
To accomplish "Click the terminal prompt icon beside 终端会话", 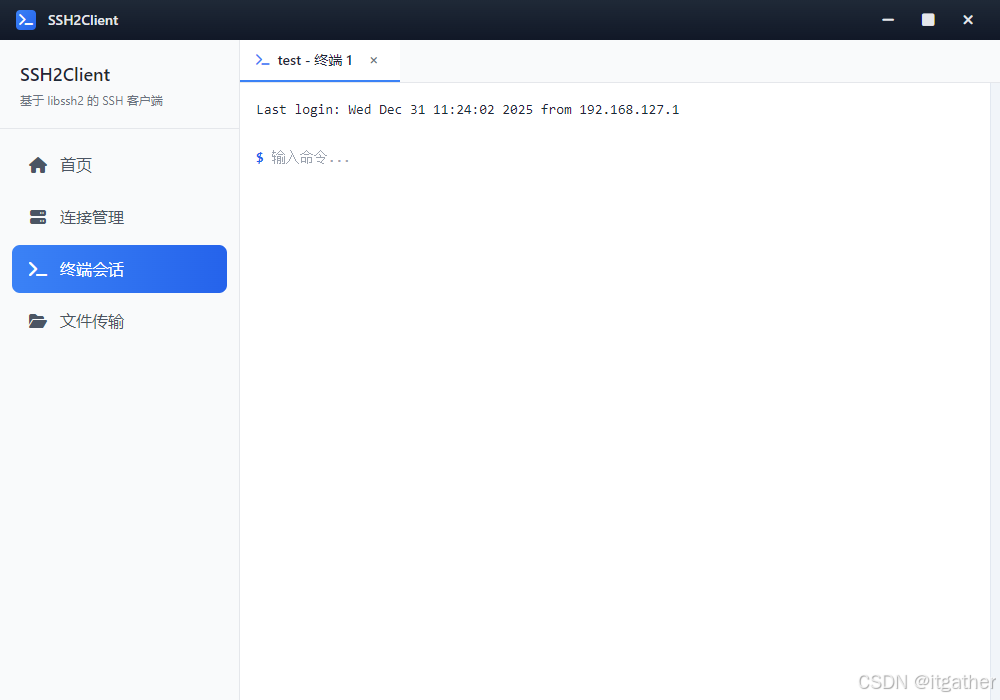I will tap(38, 269).
